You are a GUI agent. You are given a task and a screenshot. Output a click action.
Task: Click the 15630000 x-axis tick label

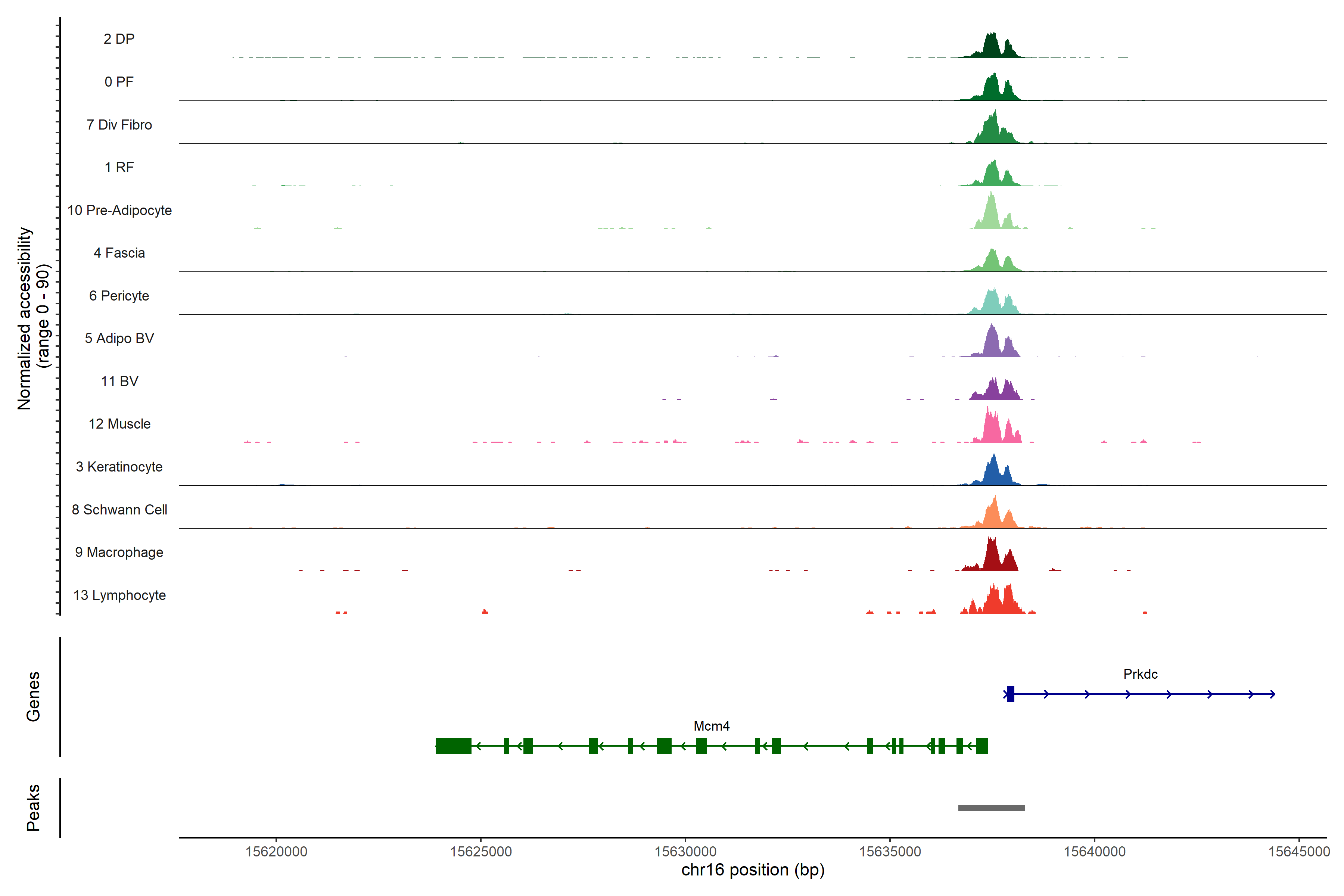(685, 852)
